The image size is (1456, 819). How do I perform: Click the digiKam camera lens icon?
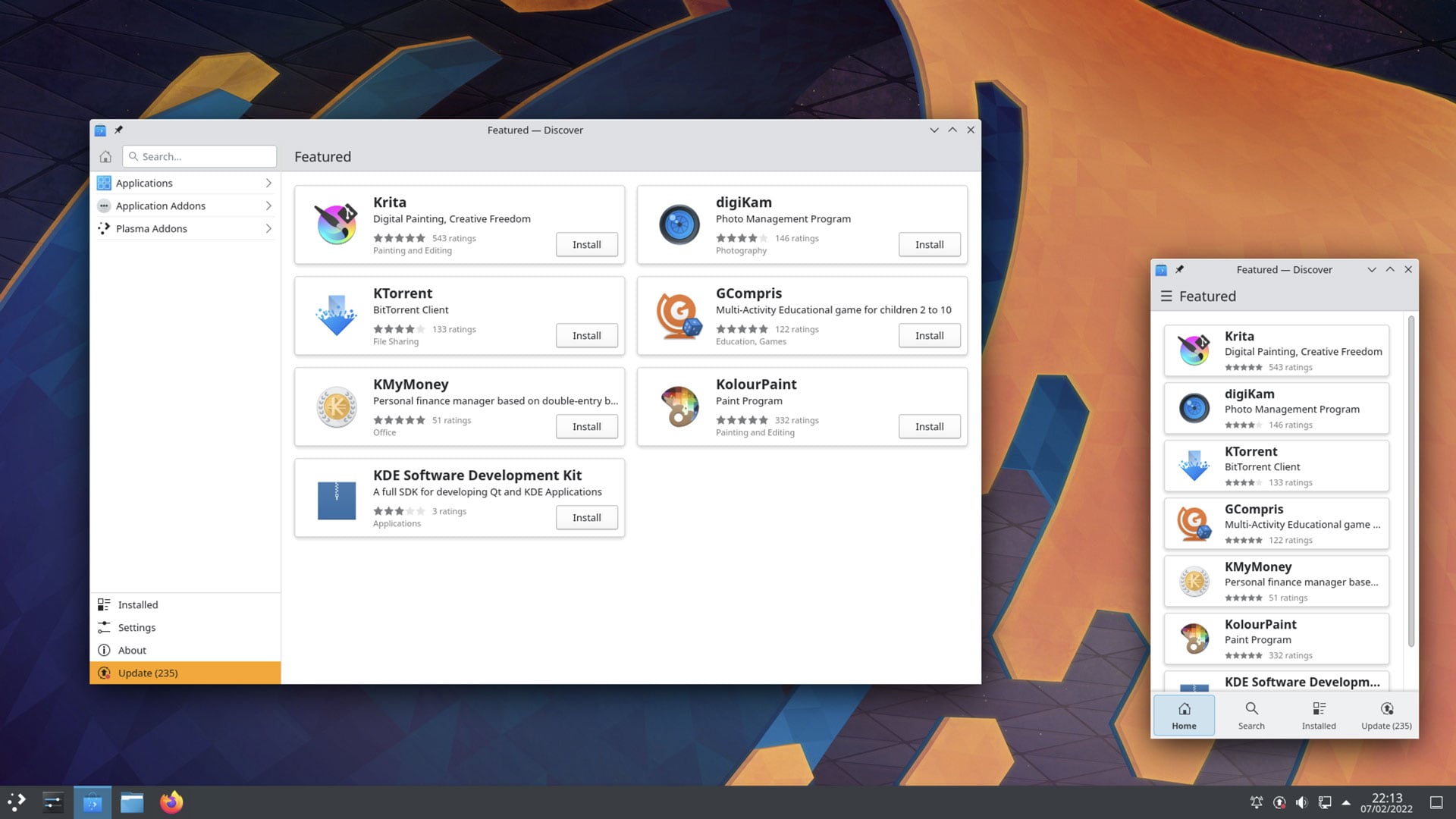679,224
